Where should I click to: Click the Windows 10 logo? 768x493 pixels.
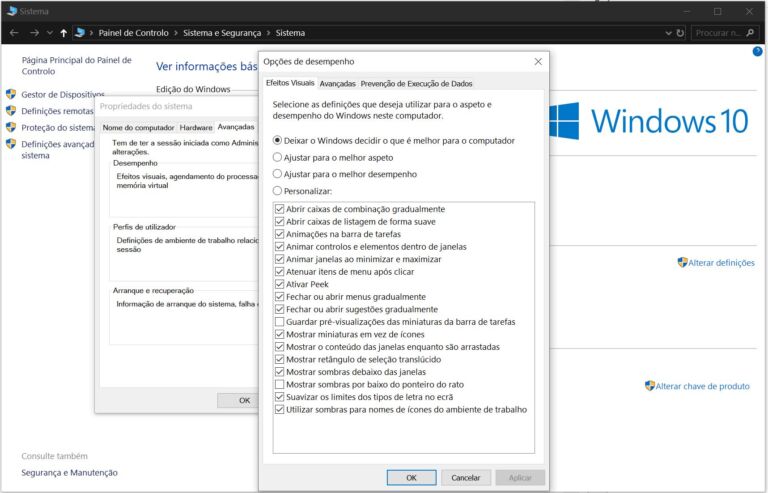pos(649,121)
